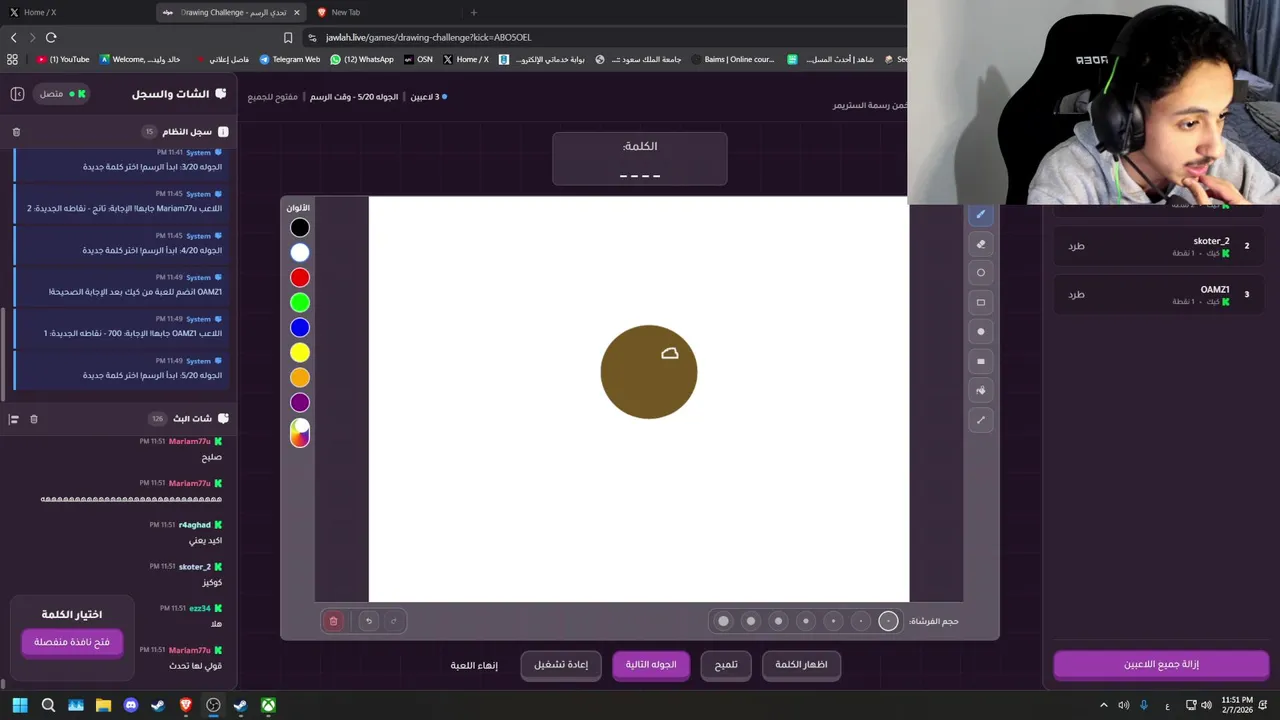This screenshot has width=1280, height=720.
Task: Choose the third-smallest brush size
Action: [x=833, y=621]
